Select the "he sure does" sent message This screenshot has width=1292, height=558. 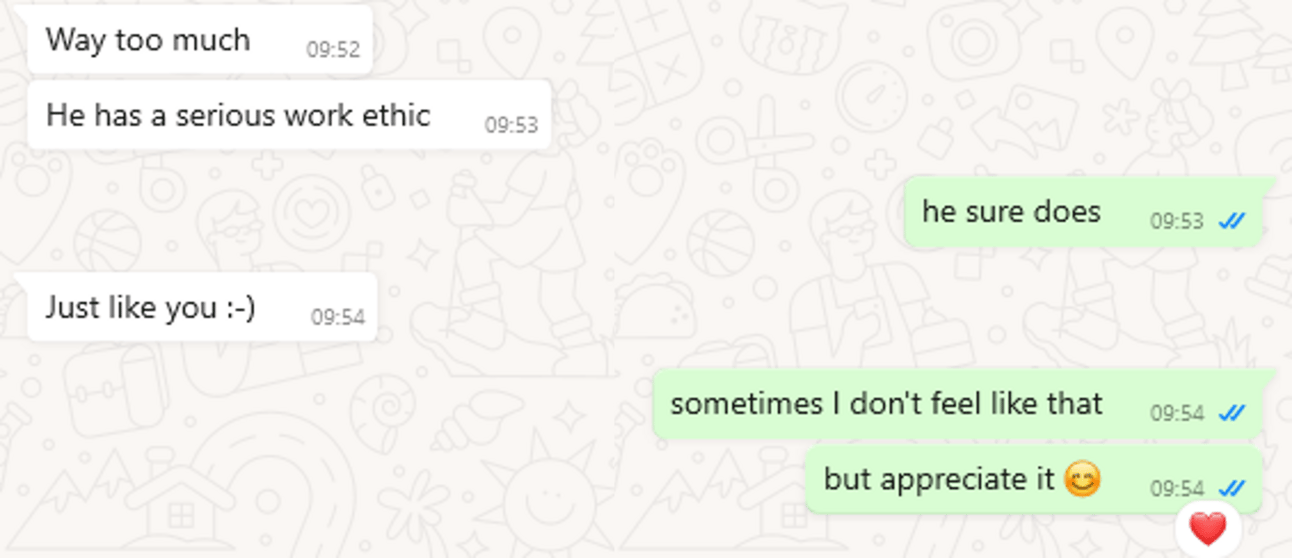click(x=1084, y=213)
